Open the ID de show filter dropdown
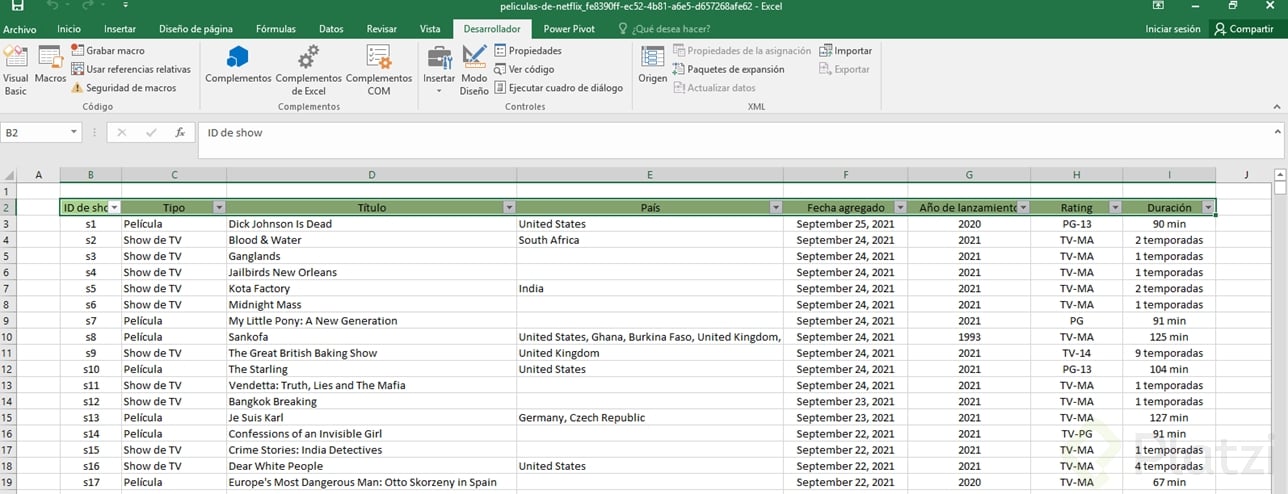 [x=114, y=208]
